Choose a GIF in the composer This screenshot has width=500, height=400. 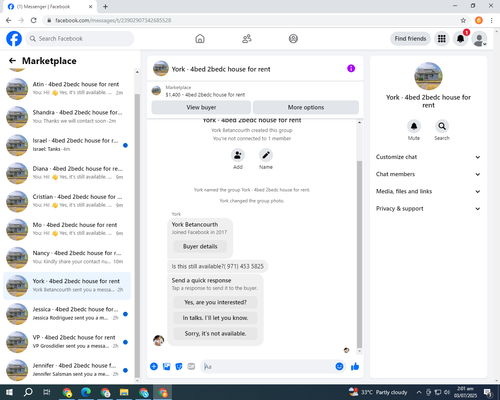click(x=191, y=367)
